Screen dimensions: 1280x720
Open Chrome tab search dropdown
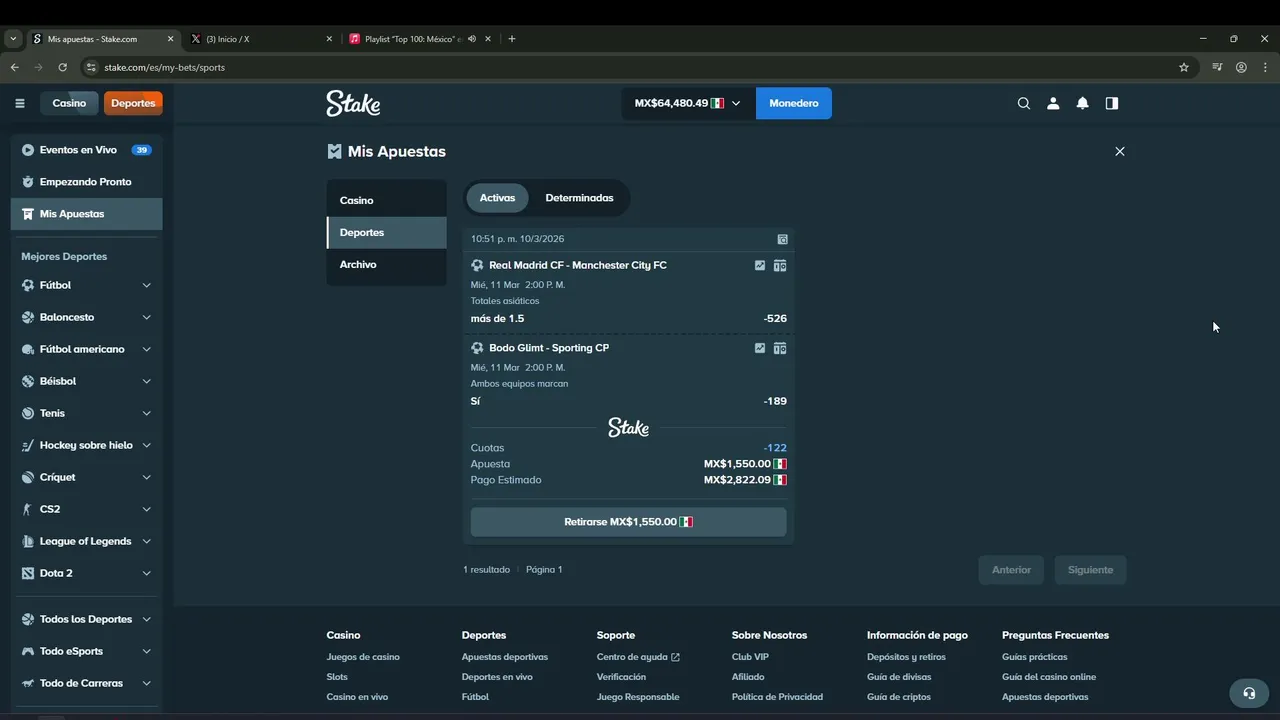pyautogui.click(x=13, y=39)
